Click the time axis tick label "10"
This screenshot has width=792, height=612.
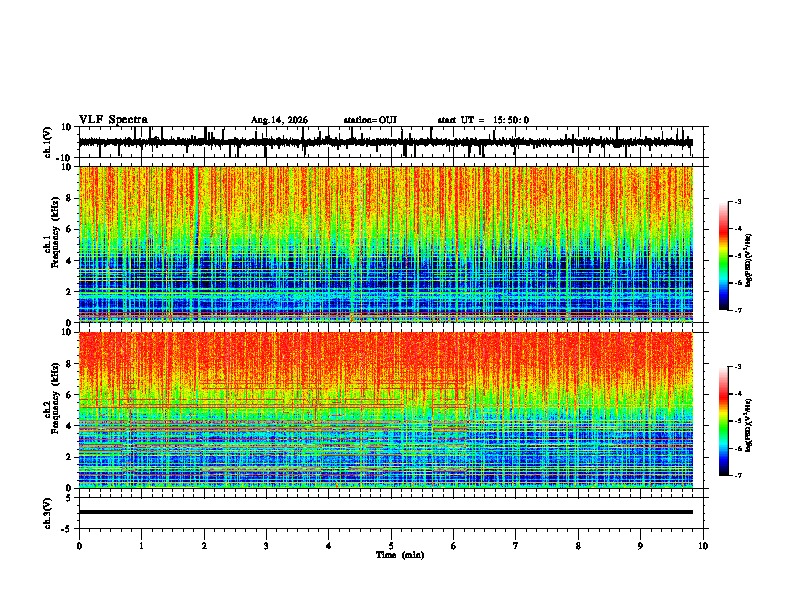[x=703, y=546]
